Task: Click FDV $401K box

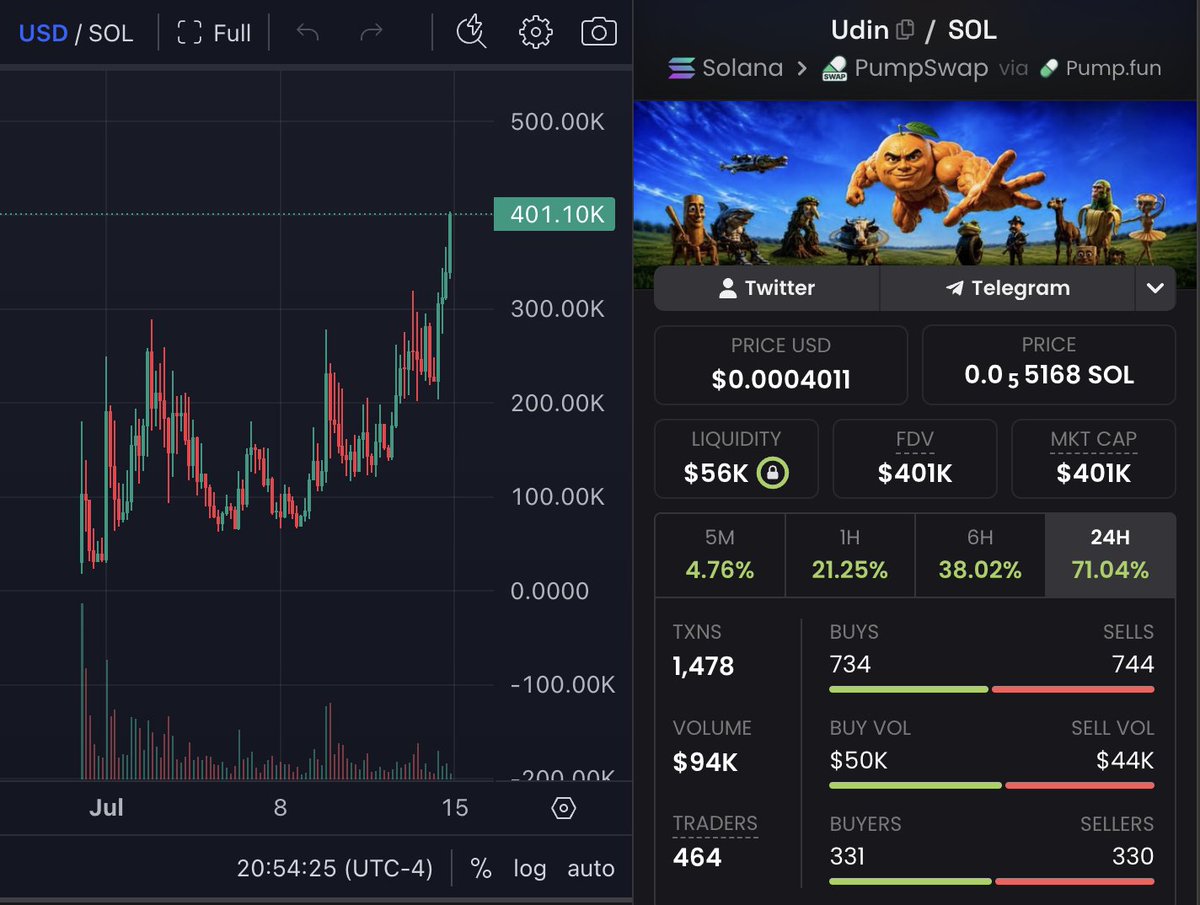Action: tap(915, 458)
